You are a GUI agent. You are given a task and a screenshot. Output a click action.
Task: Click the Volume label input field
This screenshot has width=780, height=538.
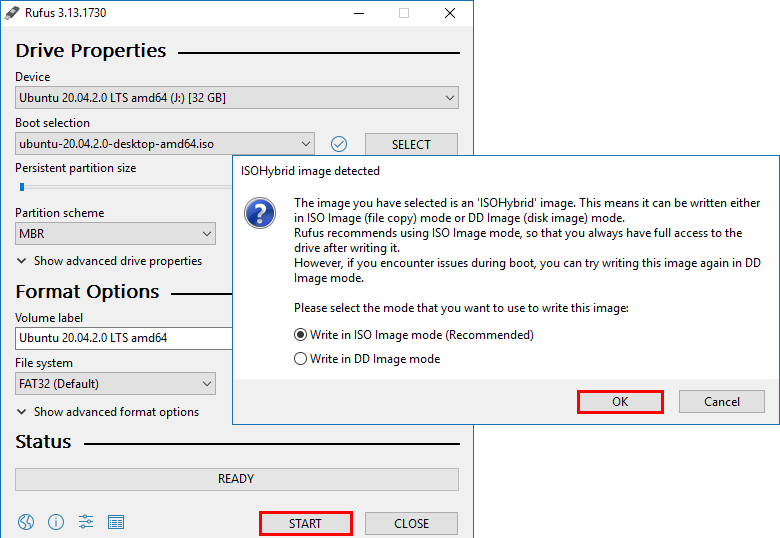124,338
